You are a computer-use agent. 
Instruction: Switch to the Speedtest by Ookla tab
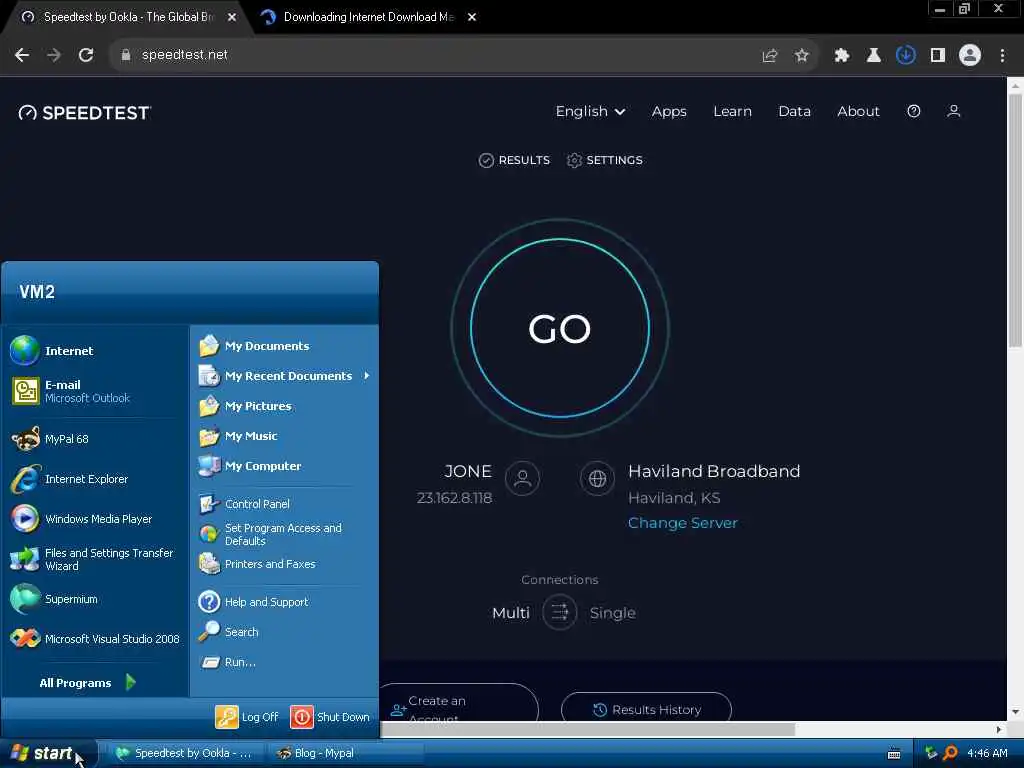[x=127, y=18]
